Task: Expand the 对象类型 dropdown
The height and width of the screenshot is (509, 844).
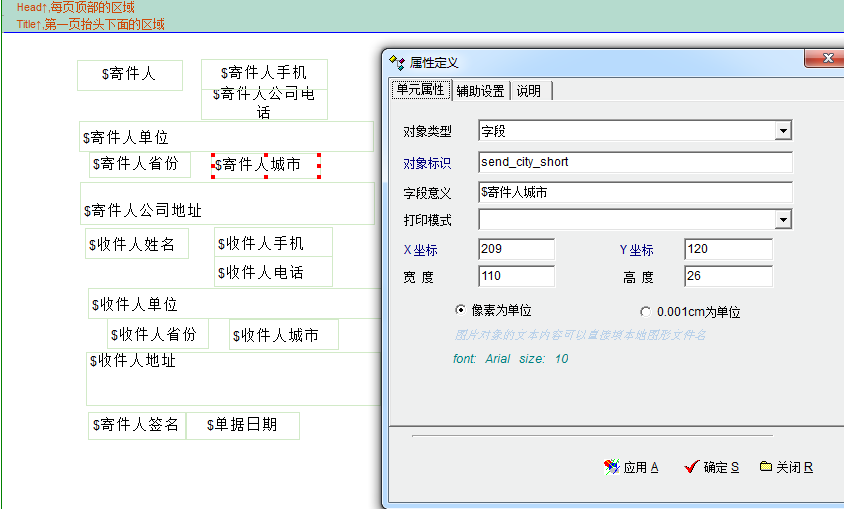Action: 783,131
